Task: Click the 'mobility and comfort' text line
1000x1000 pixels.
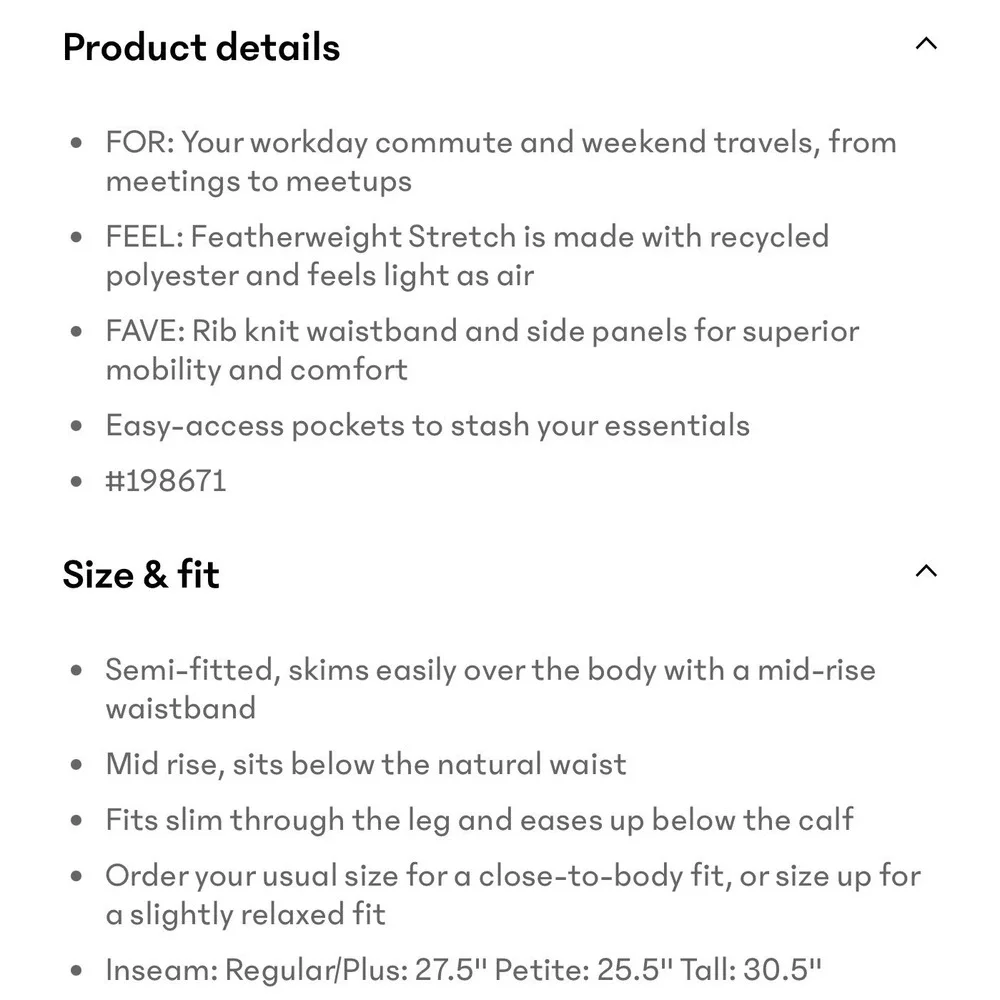Action: [257, 370]
